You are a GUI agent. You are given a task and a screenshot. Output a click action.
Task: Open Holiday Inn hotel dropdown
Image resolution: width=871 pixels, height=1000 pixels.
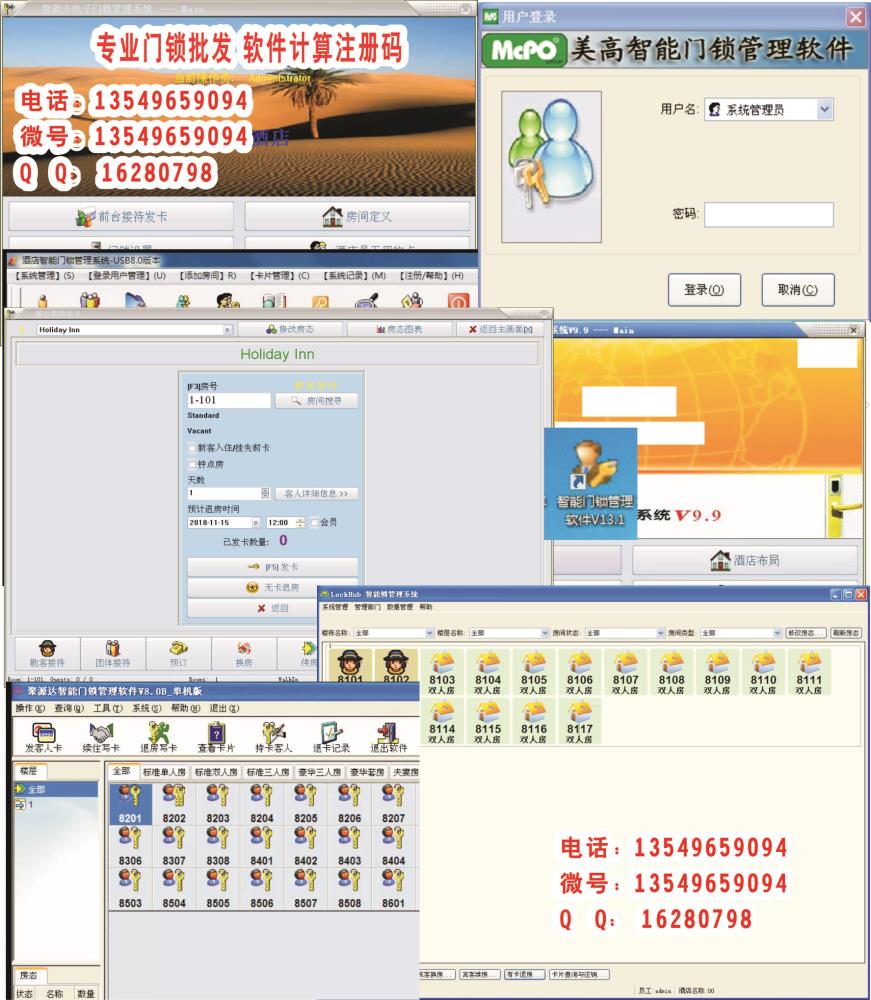227,330
